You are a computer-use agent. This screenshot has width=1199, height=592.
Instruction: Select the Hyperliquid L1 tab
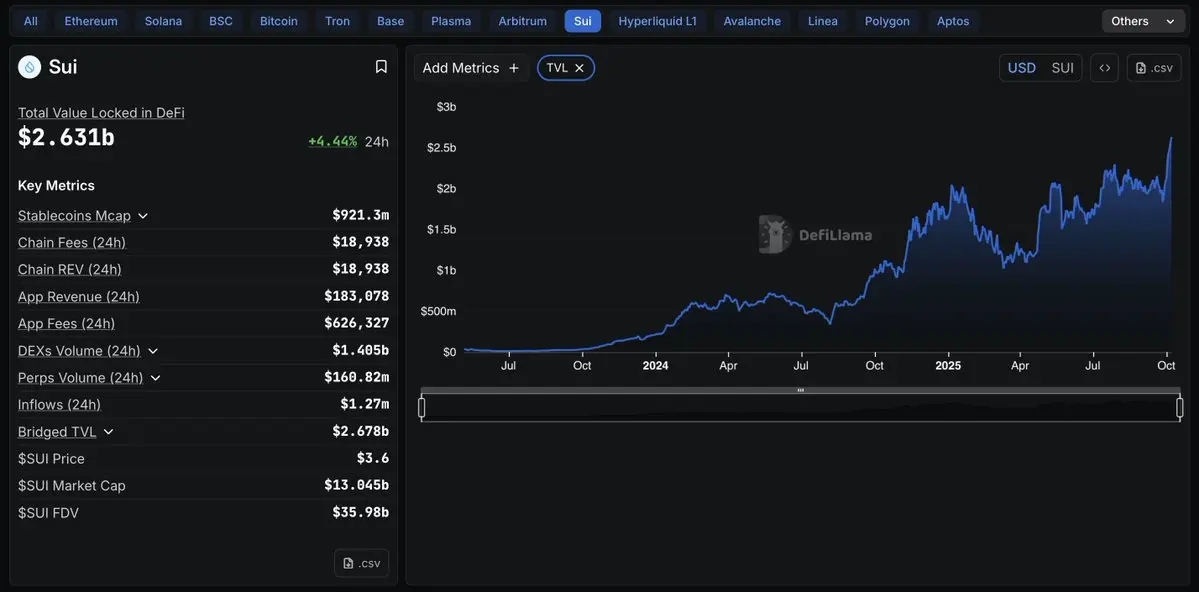[658, 21]
